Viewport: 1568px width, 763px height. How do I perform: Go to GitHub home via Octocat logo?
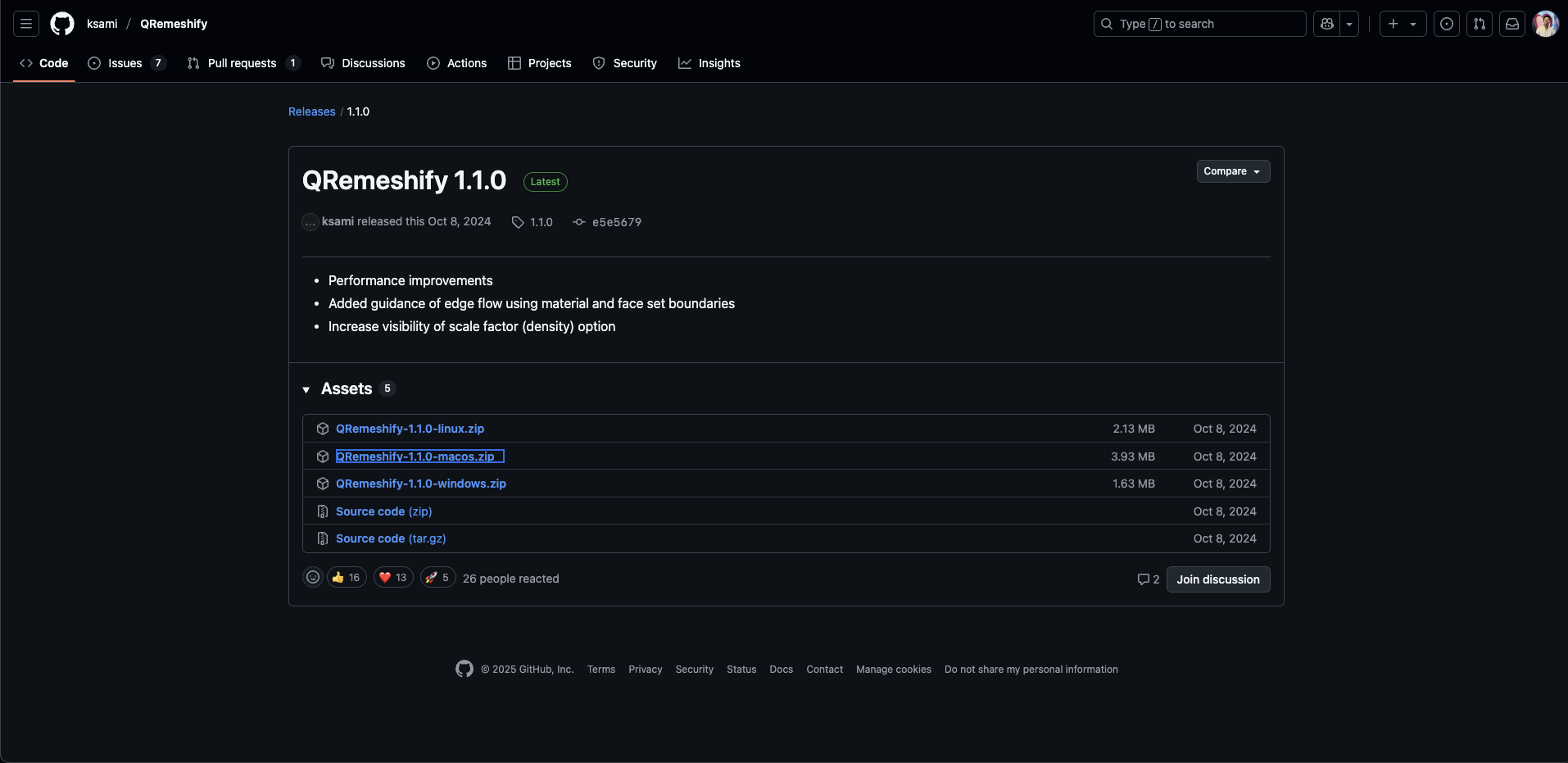62,24
